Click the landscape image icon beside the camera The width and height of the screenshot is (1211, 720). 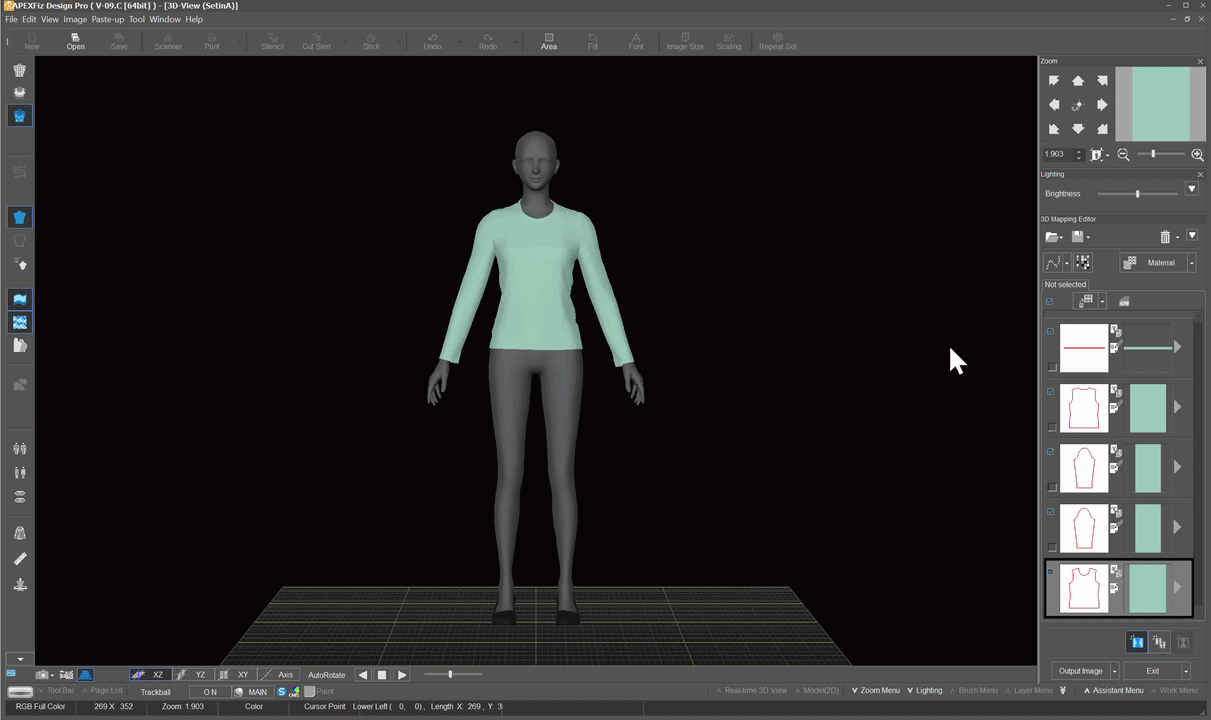click(x=66, y=675)
